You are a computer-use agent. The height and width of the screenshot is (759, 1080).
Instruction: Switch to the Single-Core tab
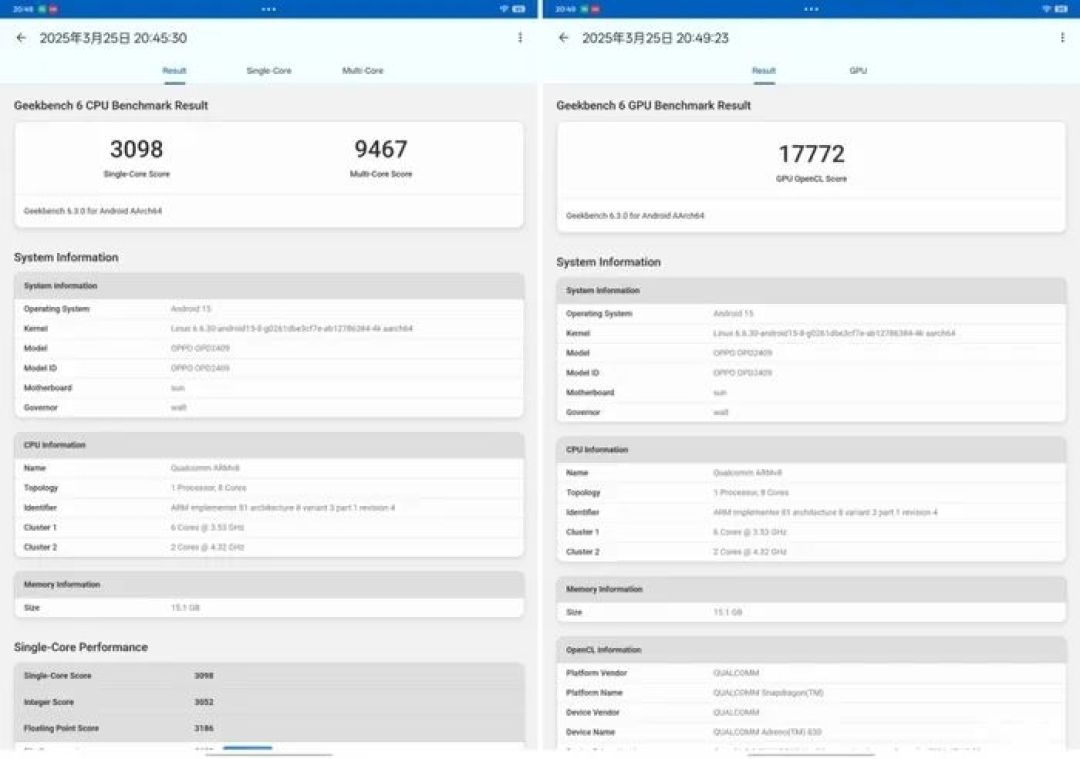(269, 71)
